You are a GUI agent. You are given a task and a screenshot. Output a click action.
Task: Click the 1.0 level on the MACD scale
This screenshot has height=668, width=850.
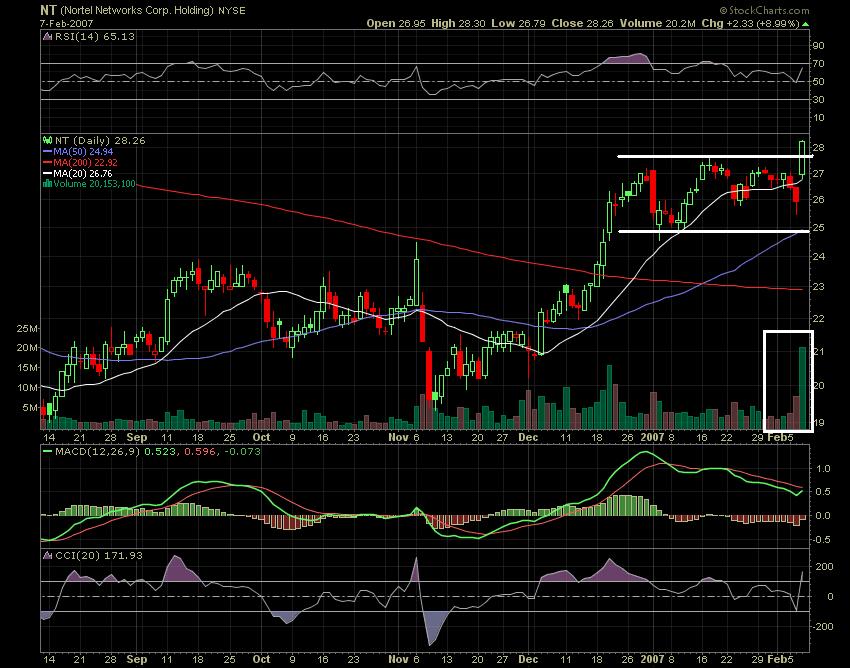(823, 468)
